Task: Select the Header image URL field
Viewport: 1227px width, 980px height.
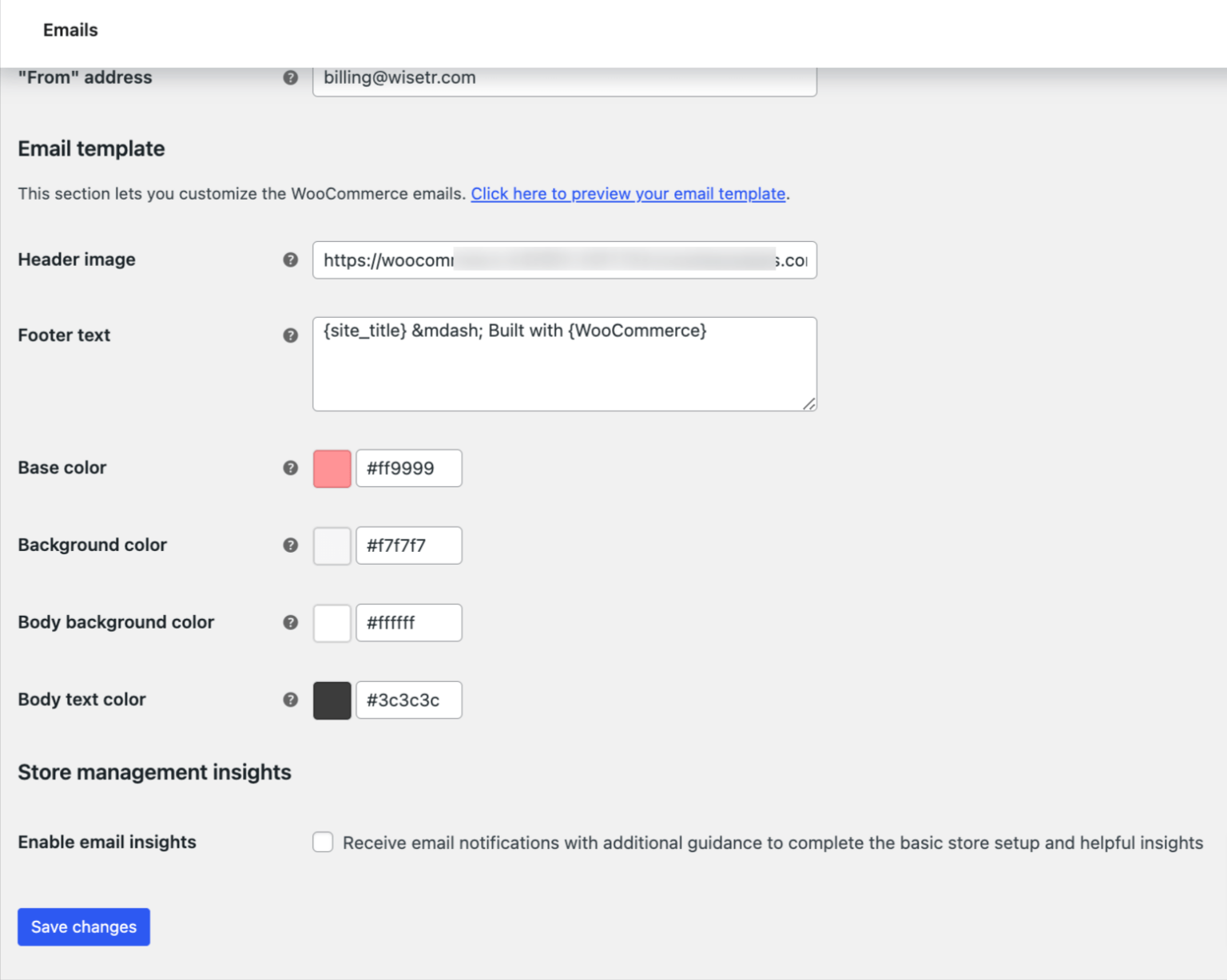Action: (565, 260)
